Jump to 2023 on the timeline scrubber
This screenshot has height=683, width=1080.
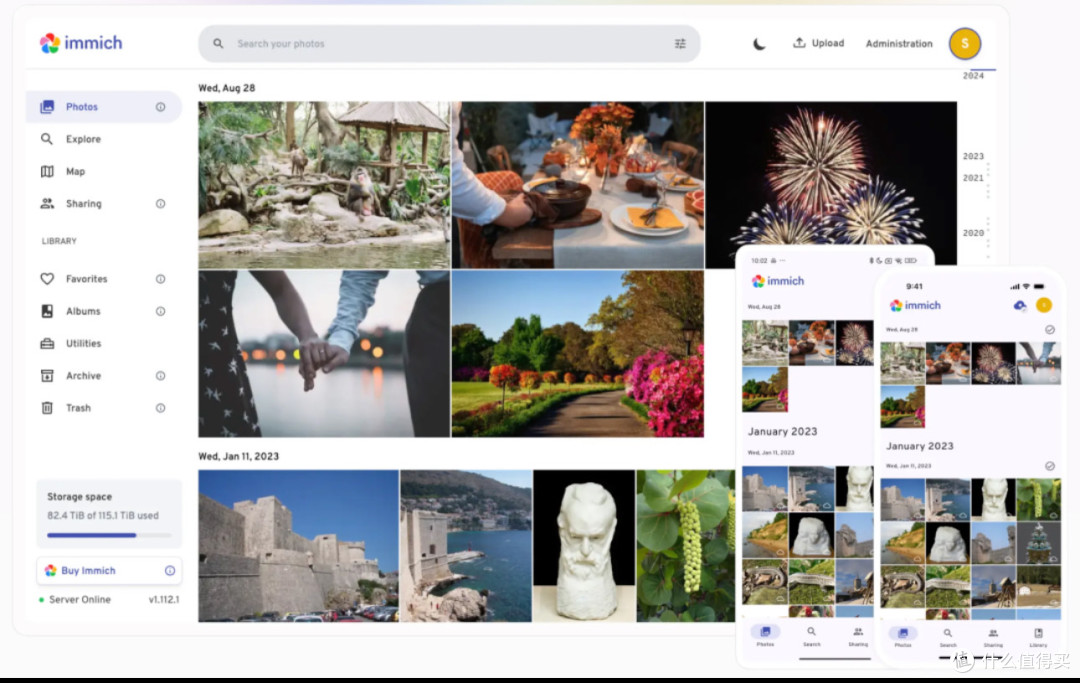(x=973, y=156)
